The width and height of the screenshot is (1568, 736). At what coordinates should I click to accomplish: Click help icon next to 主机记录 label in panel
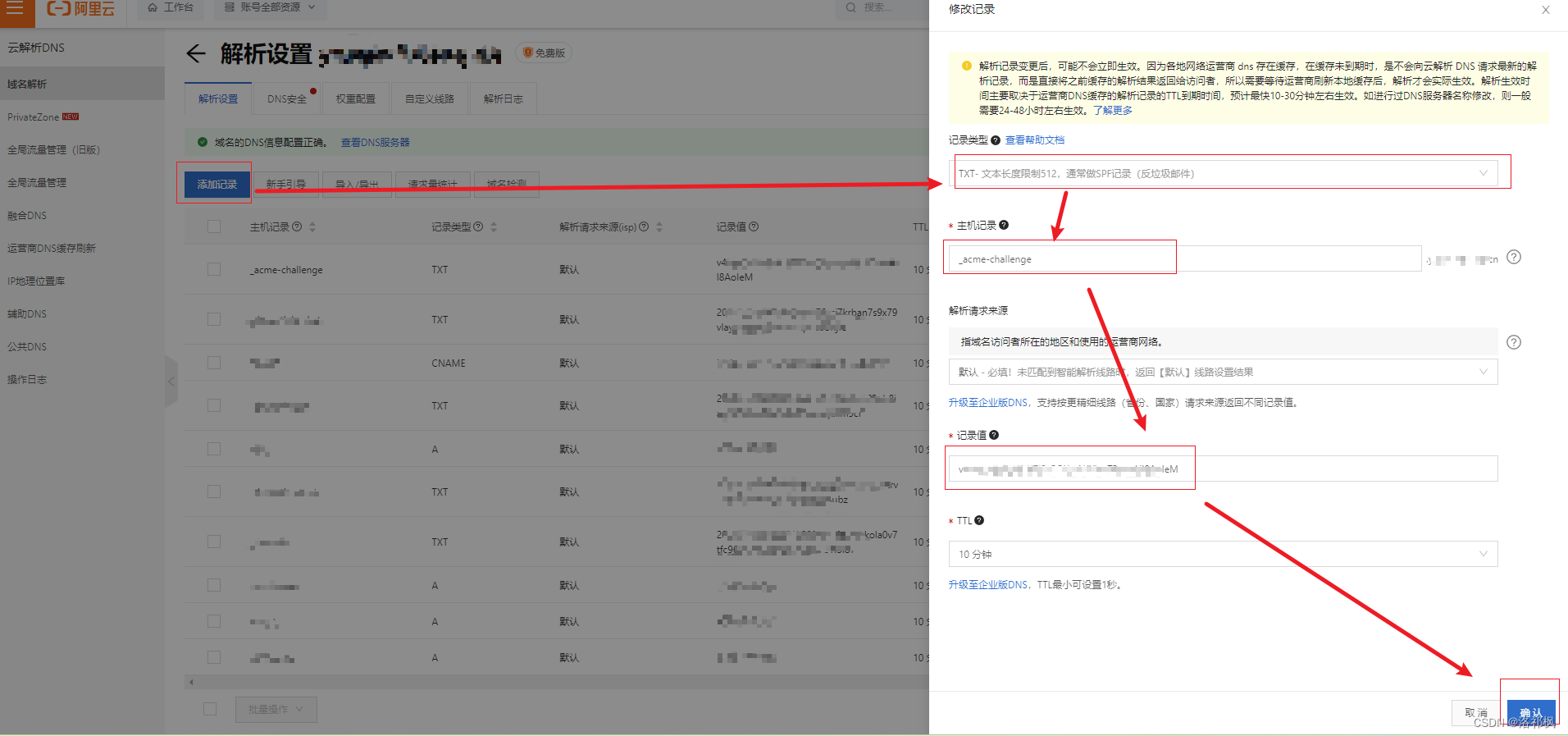coord(1004,225)
